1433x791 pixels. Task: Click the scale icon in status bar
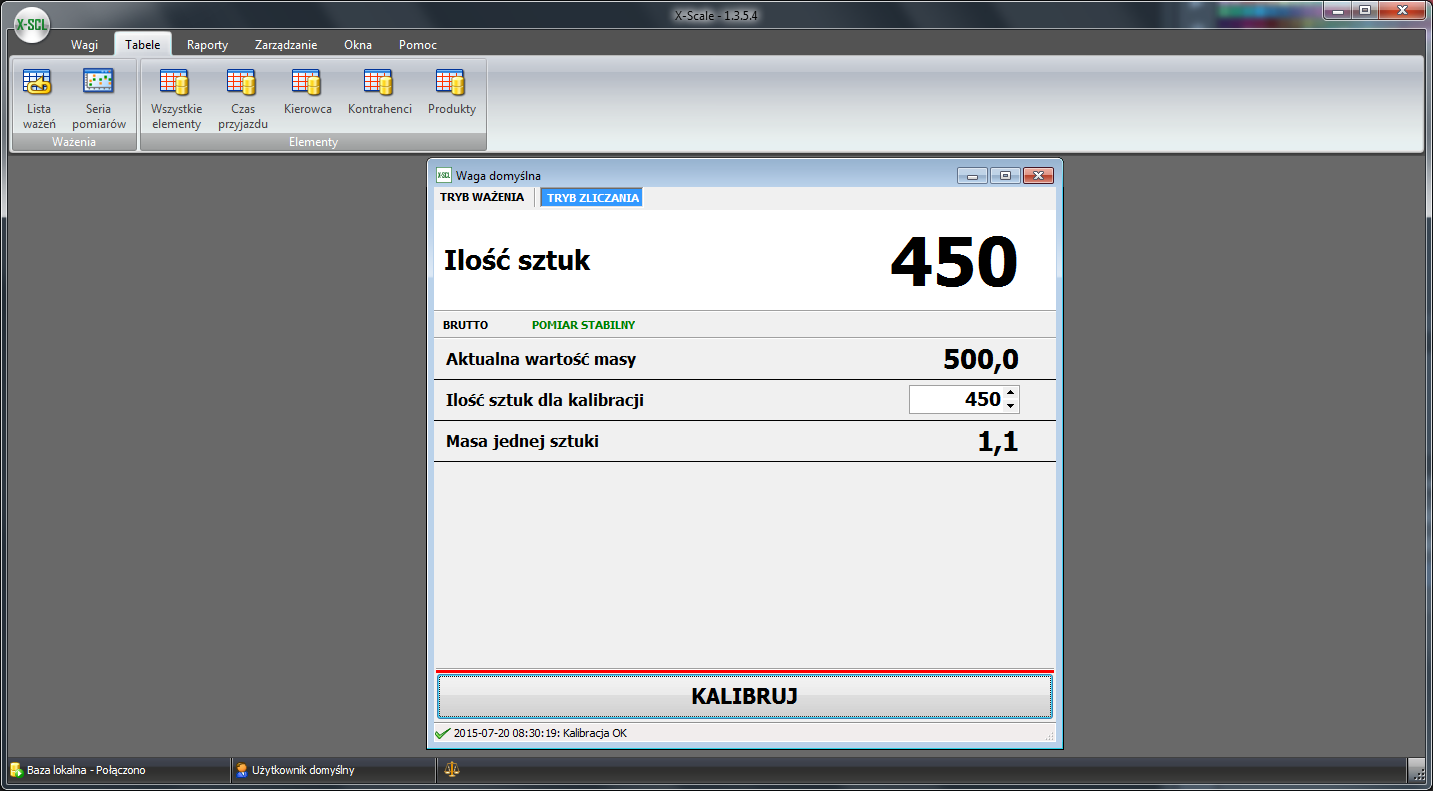pyautogui.click(x=452, y=770)
